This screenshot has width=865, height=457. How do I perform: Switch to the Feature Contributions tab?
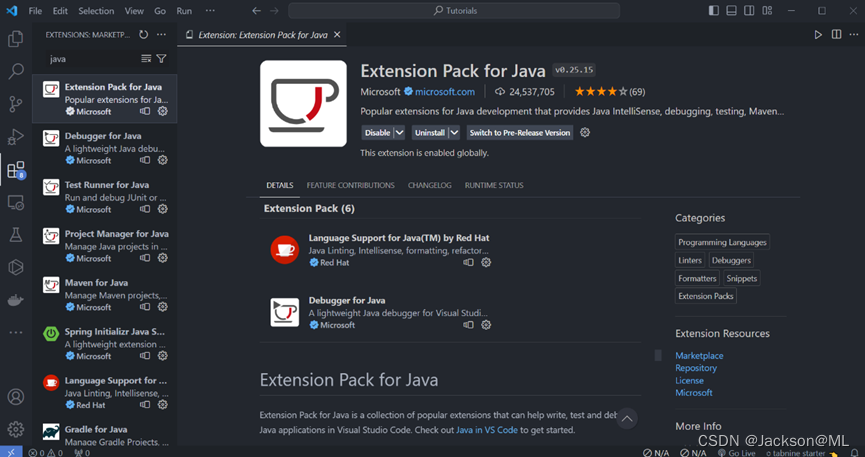[x=350, y=185]
